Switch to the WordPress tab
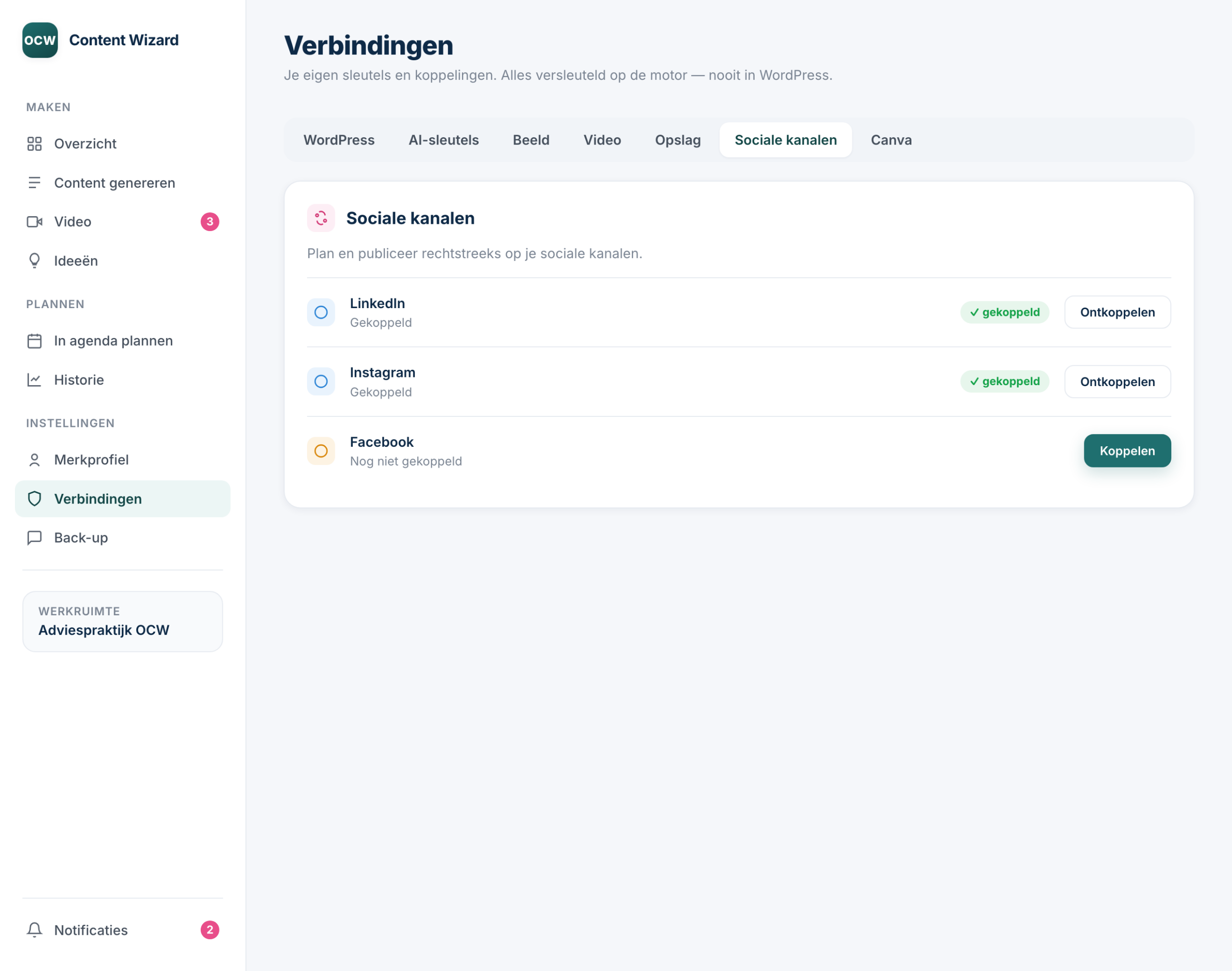 tap(339, 140)
